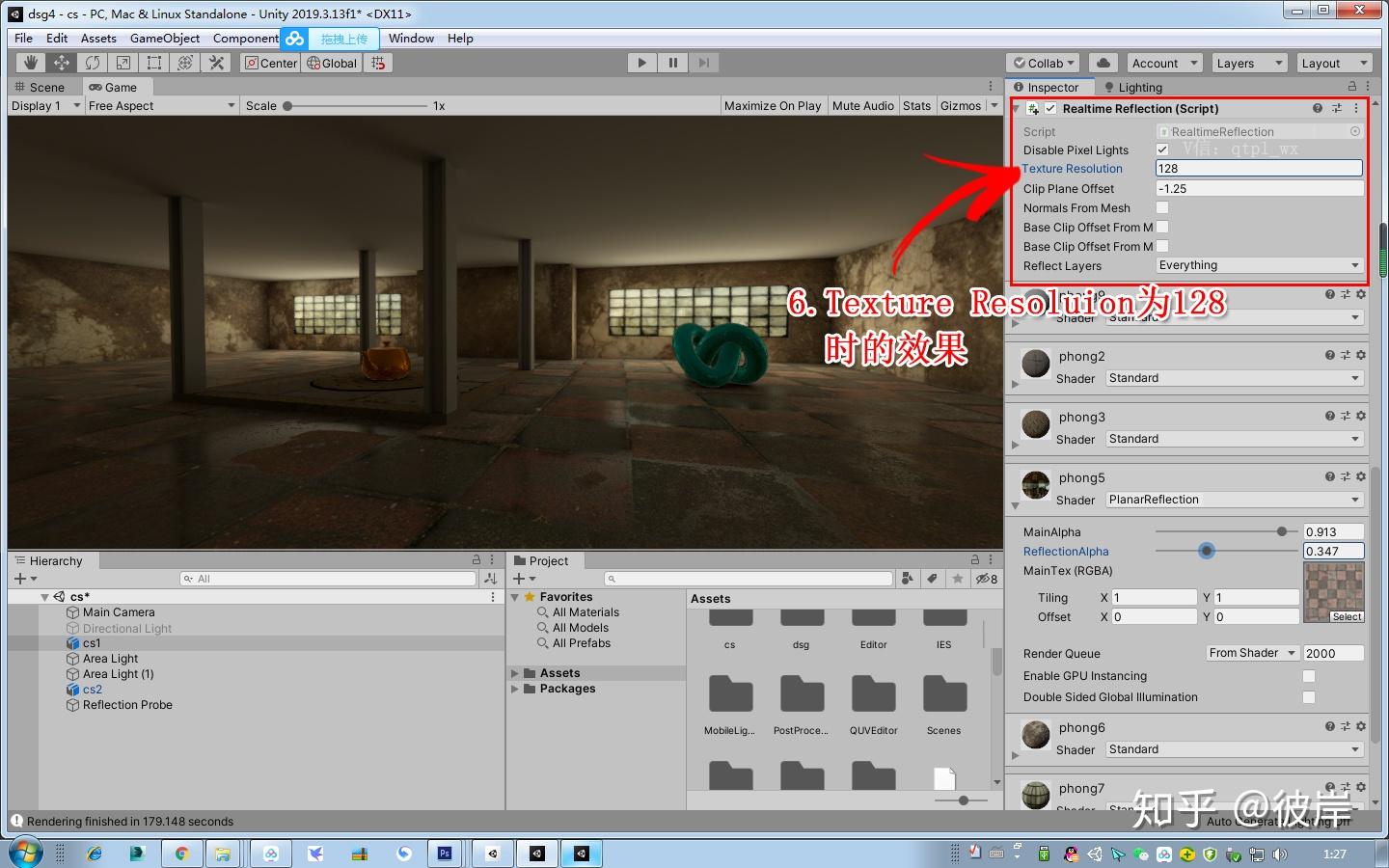Open the component presets icon on Realtime Reflection
This screenshot has width=1389, height=868.
click(x=1337, y=108)
